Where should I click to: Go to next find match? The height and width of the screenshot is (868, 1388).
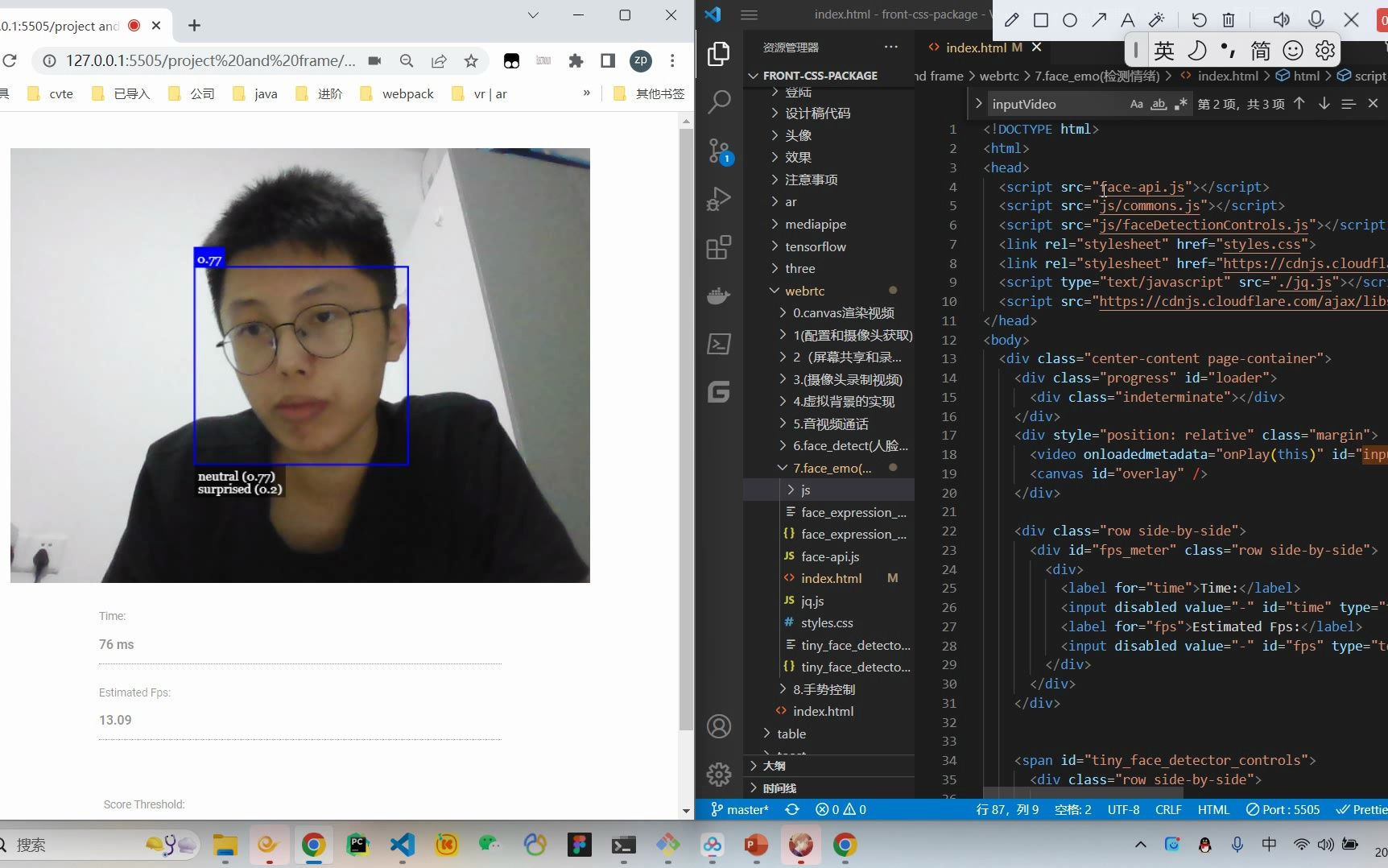1324,104
